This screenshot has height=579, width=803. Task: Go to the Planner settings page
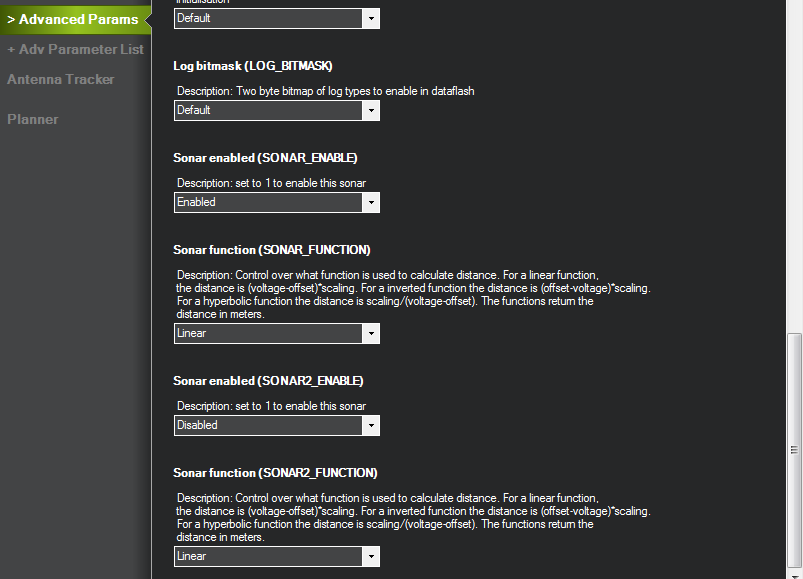pyautogui.click(x=33, y=119)
